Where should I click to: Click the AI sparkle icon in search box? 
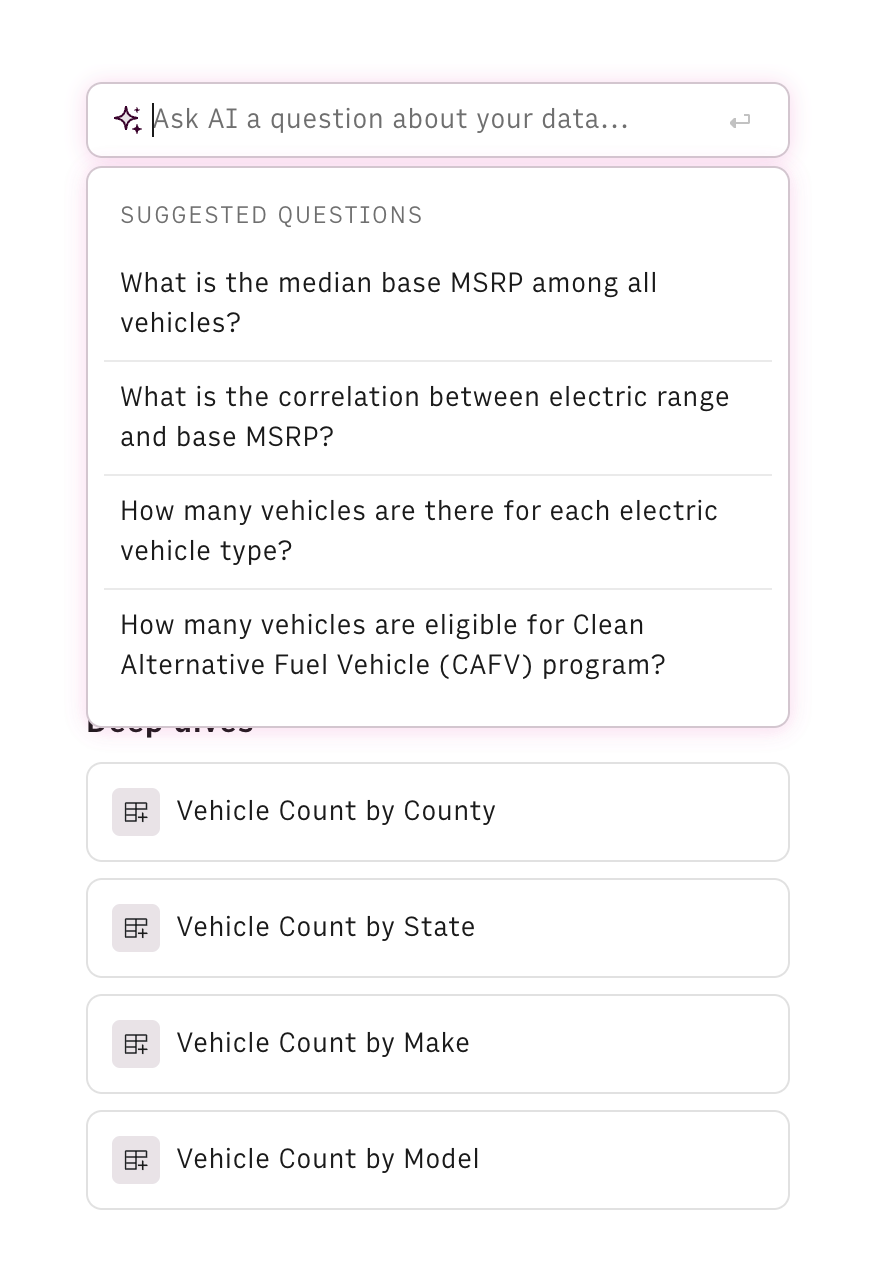(x=127, y=120)
